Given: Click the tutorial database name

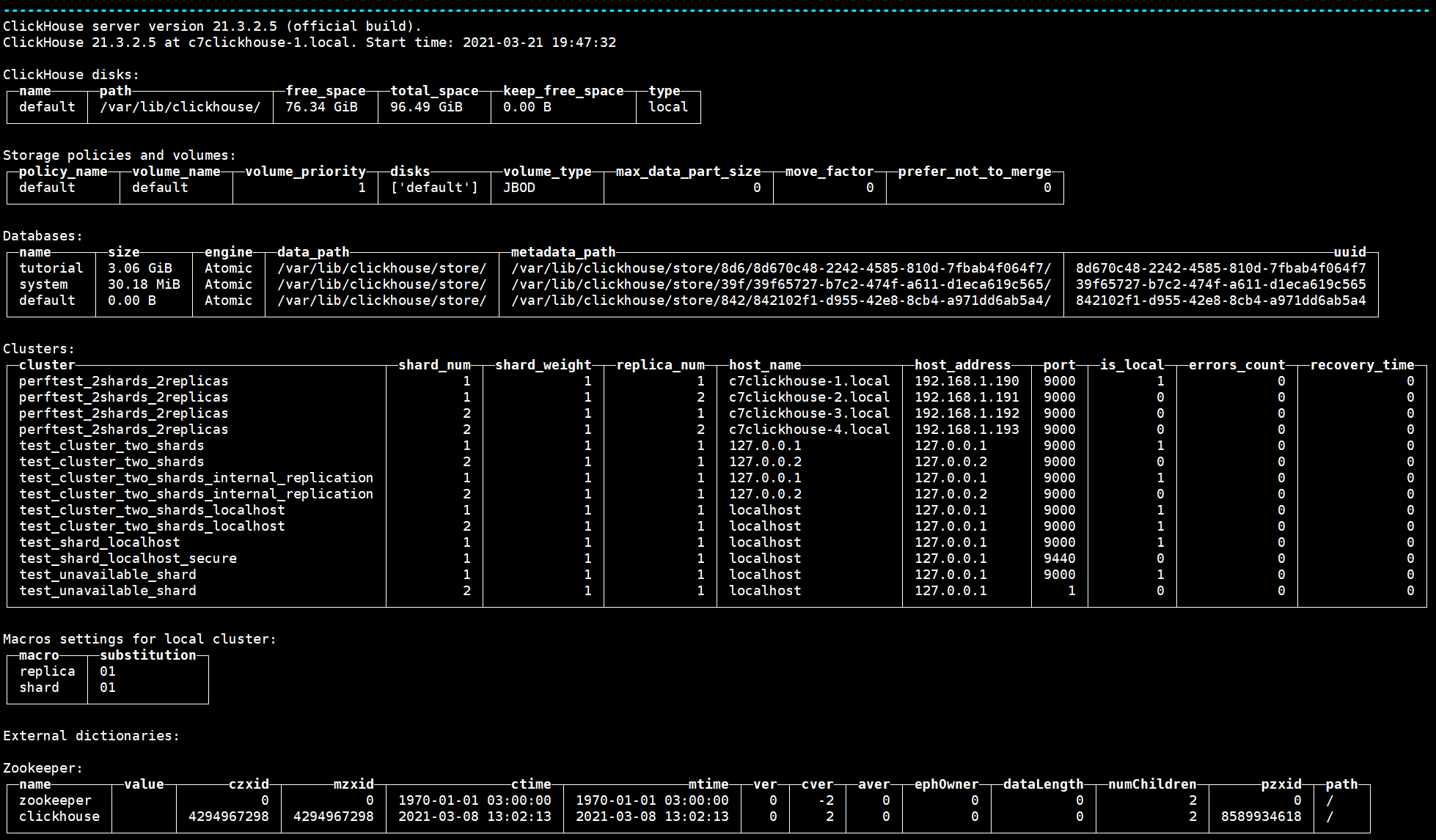Looking at the screenshot, I should click(x=51, y=268).
